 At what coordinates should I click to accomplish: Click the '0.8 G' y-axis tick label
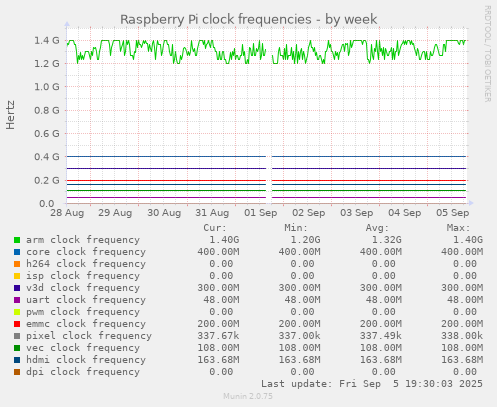pos(47,110)
